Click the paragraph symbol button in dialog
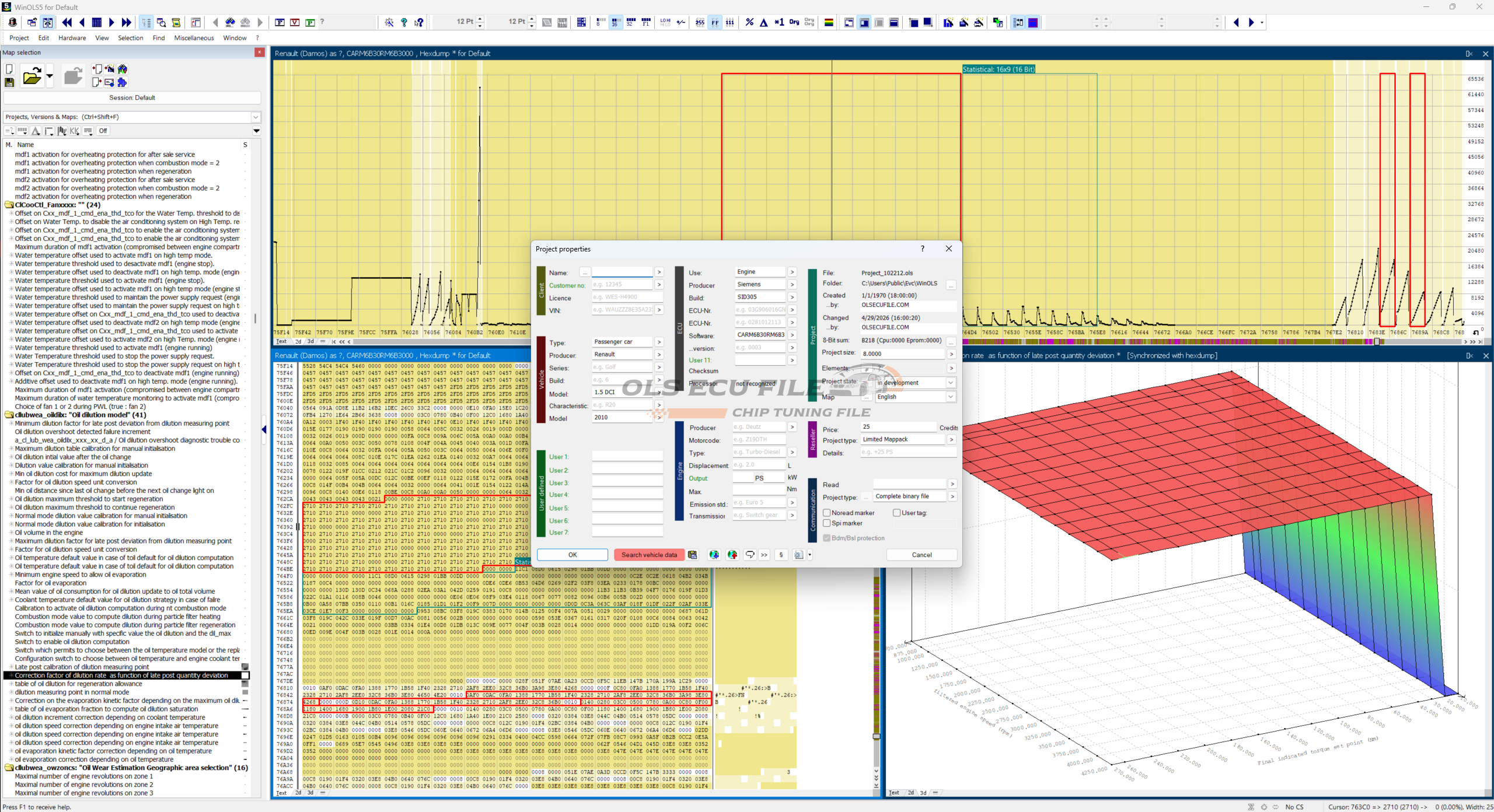 coord(781,555)
